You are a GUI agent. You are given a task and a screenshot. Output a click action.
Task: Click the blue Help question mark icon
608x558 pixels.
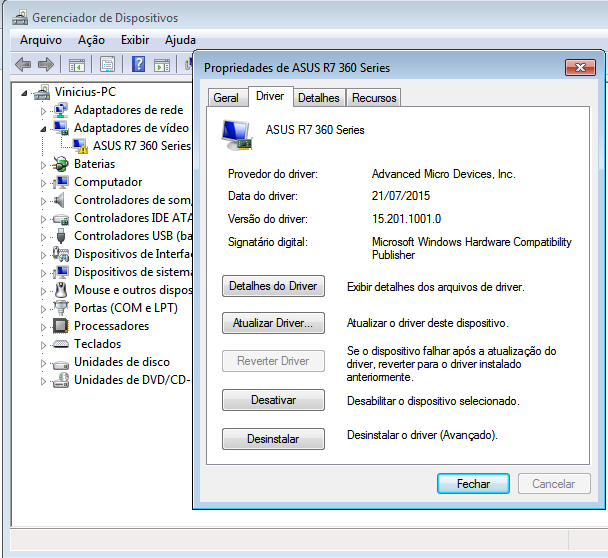click(x=138, y=64)
